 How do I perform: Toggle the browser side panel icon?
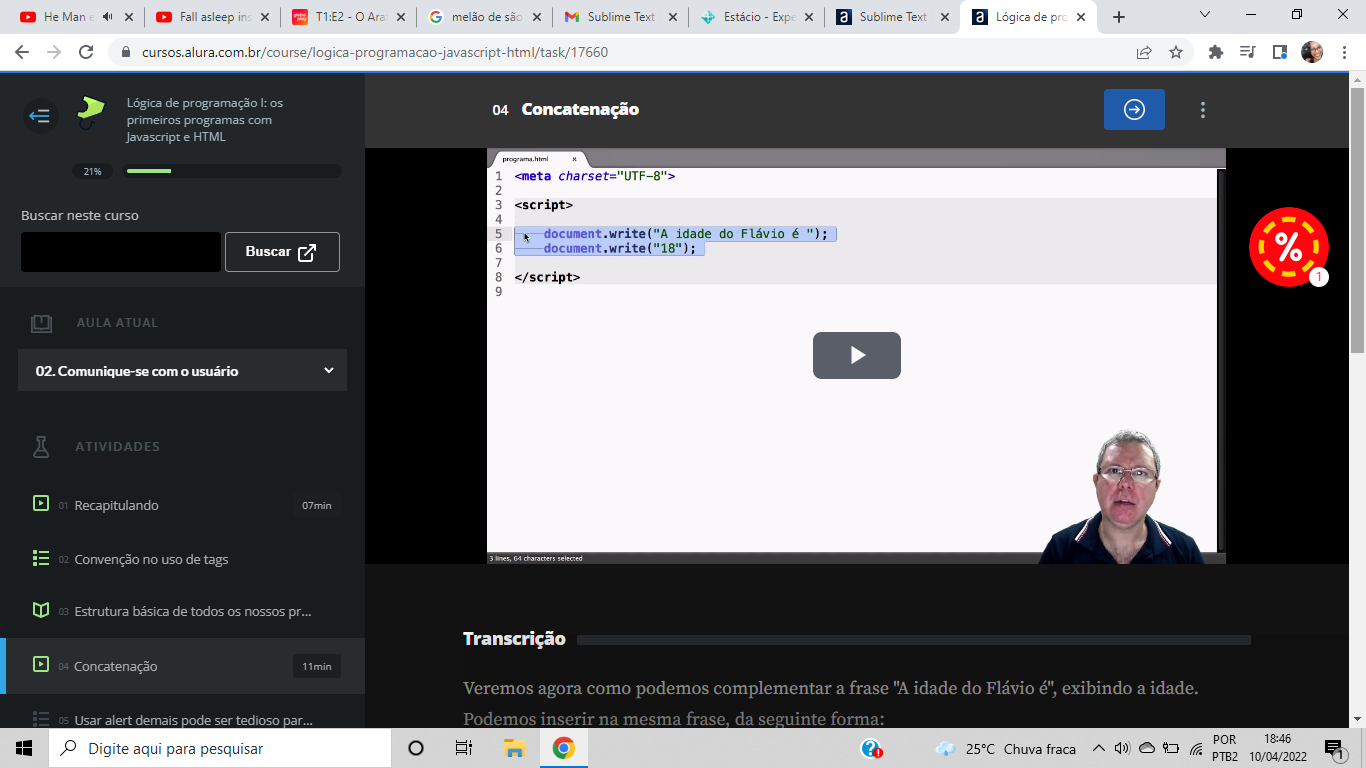[x=1279, y=52]
